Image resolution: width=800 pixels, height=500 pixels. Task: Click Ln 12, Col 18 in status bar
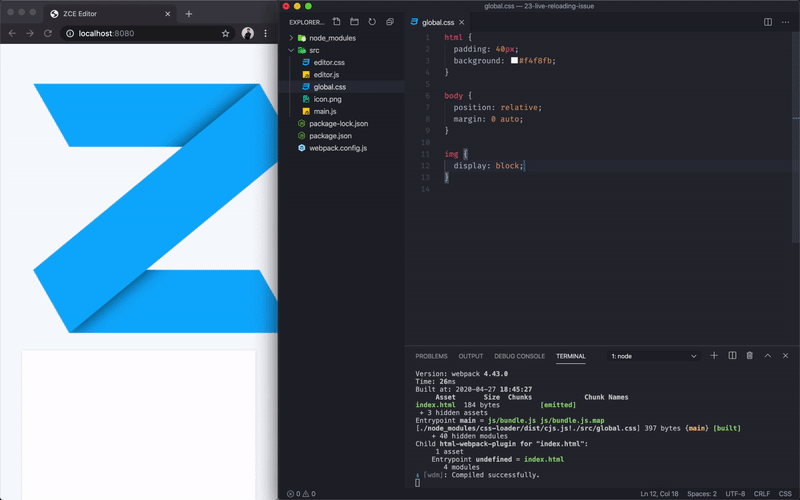pyautogui.click(x=659, y=494)
